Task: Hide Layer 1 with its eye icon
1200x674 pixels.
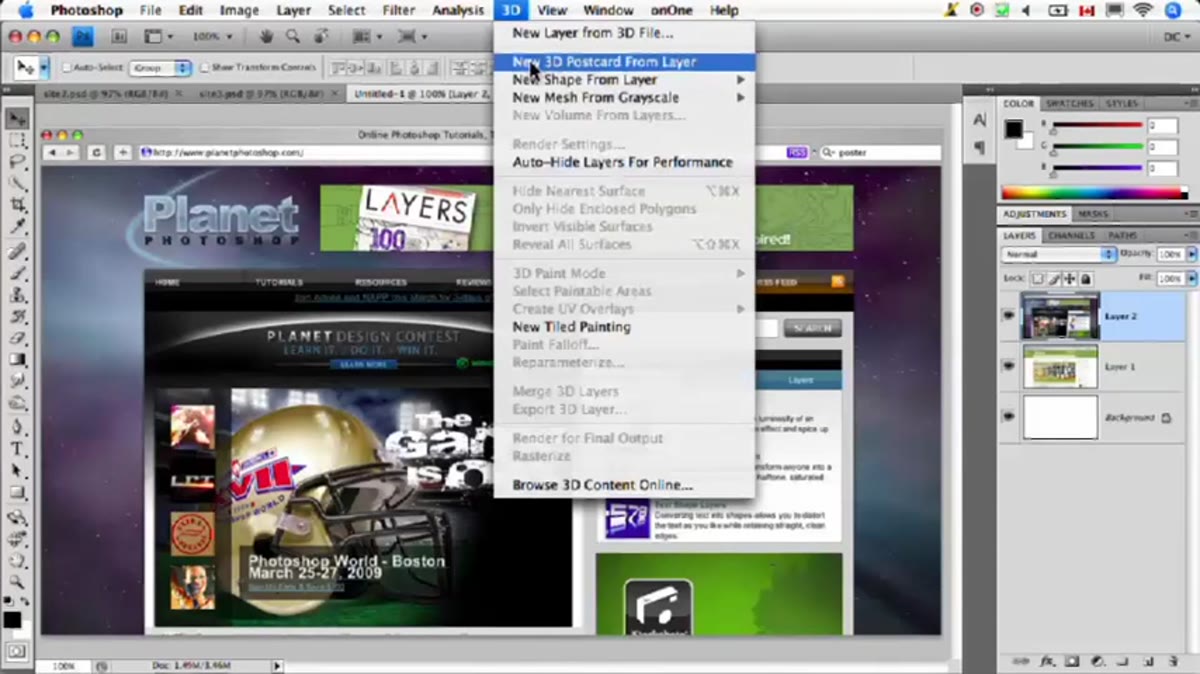Action: pos(1009,366)
